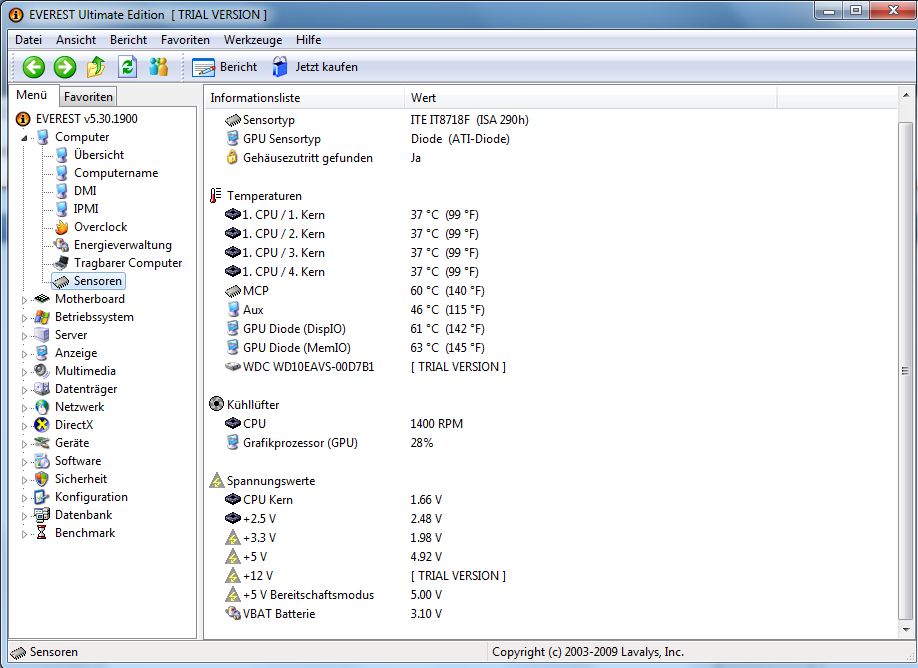Viewport: 918px width, 668px height.
Task: Select IPMI in the tree
Action: [86, 209]
